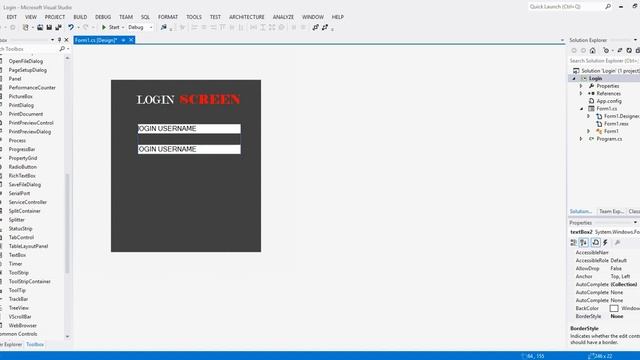Pin the Form1.cs [Design] document tab
Screen dimensions: 640x360
[x=123, y=40]
